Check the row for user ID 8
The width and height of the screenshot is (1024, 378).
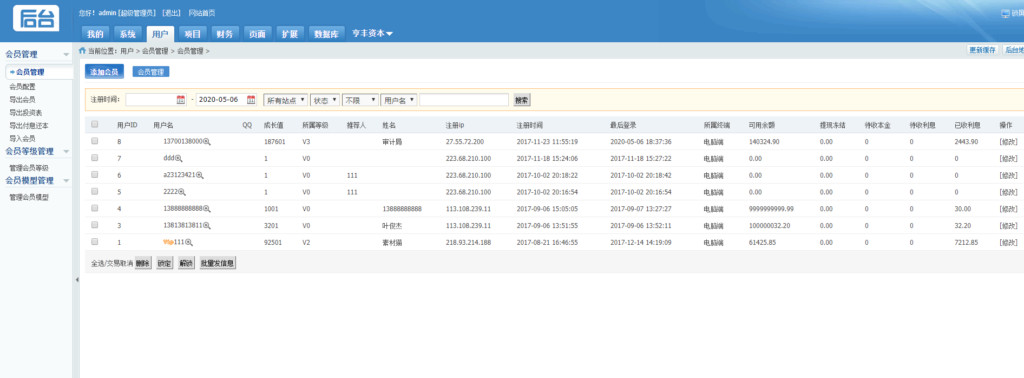(x=95, y=141)
